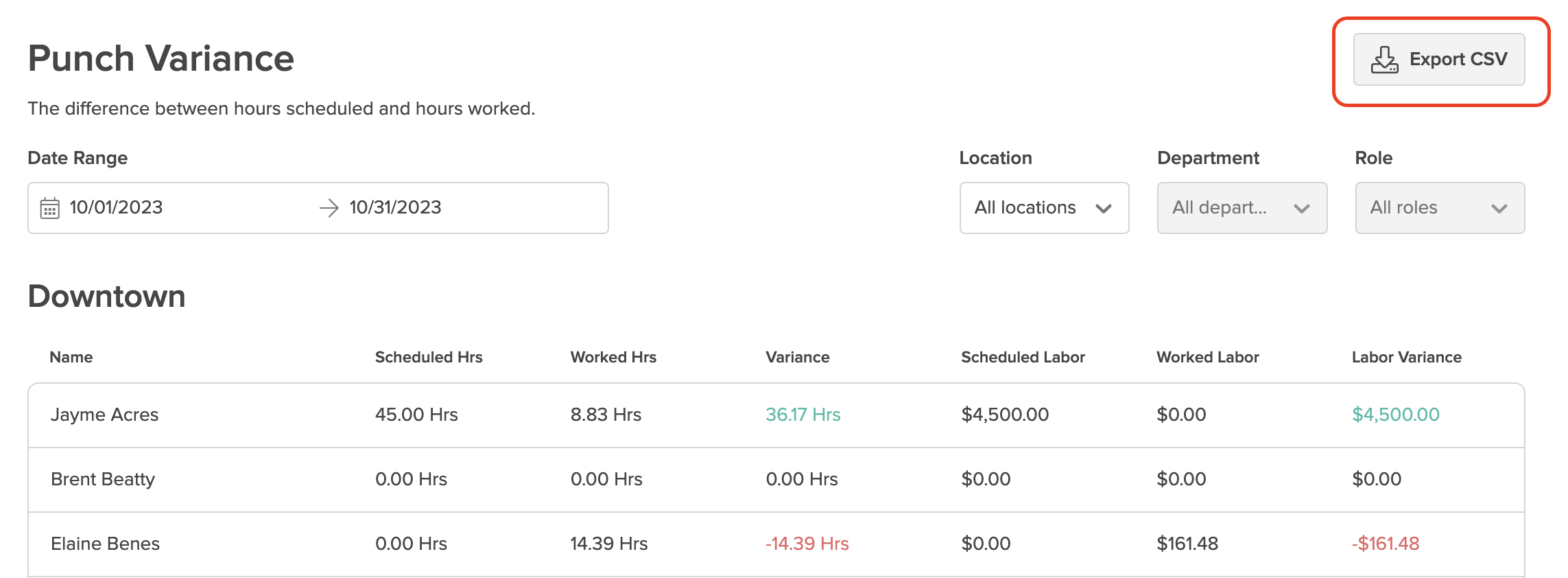
Task: Click the Downtown location heading
Action: (107, 297)
